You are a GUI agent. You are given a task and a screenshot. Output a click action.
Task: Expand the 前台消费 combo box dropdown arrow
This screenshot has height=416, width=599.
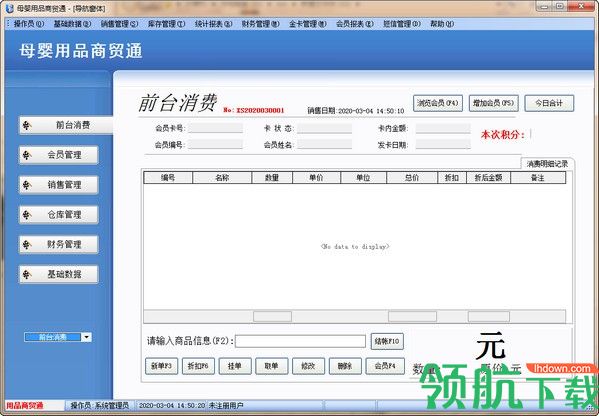(x=87, y=337)
